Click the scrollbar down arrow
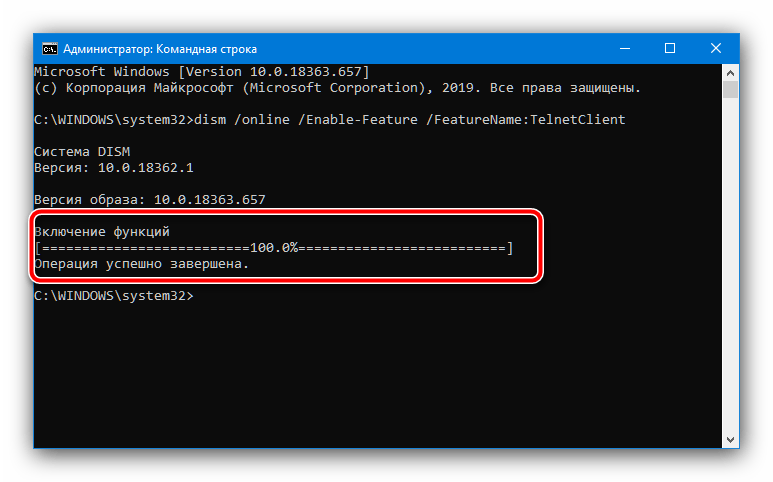This screenshot has width=773, height=482. point(730,439)
